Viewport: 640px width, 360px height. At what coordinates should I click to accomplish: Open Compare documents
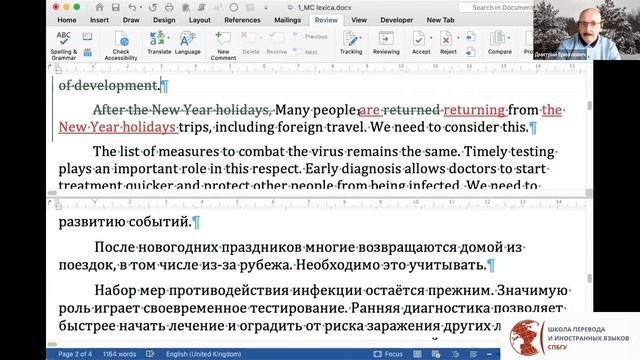click(x=499, y=42)
